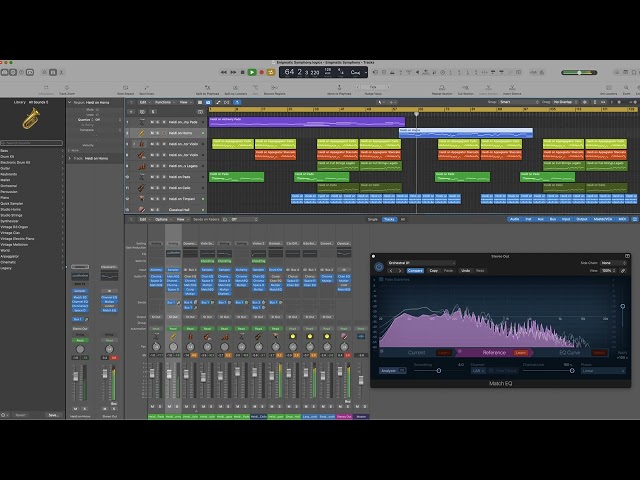
Task: Click Cut Section toolbar icon
Action: (465, 88)
